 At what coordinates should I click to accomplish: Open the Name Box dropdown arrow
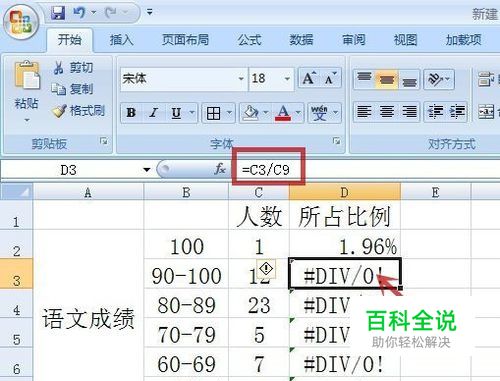coord(146,170)
